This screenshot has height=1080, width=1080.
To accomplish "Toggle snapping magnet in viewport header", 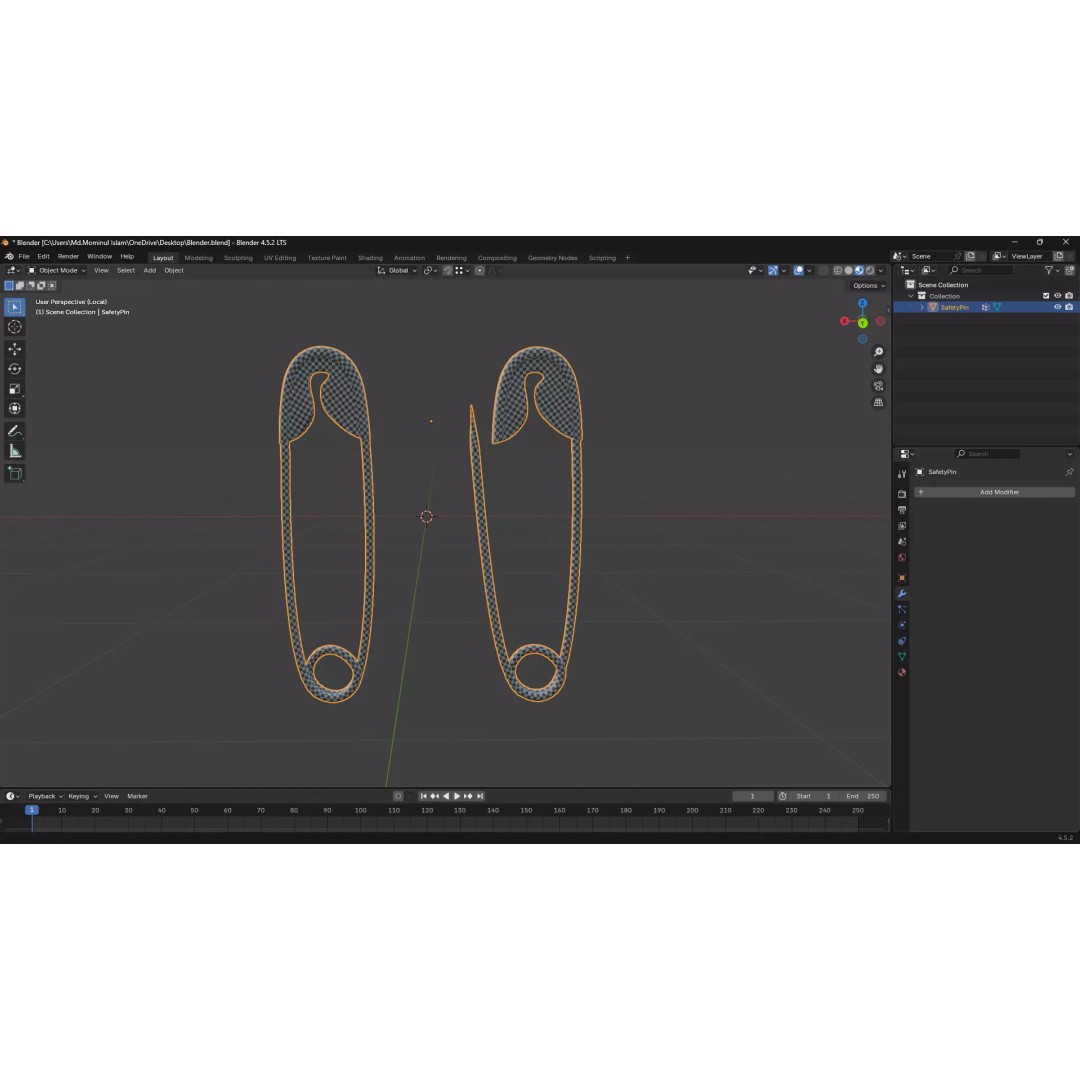I will pyautogui.click(x=448, y=271).
